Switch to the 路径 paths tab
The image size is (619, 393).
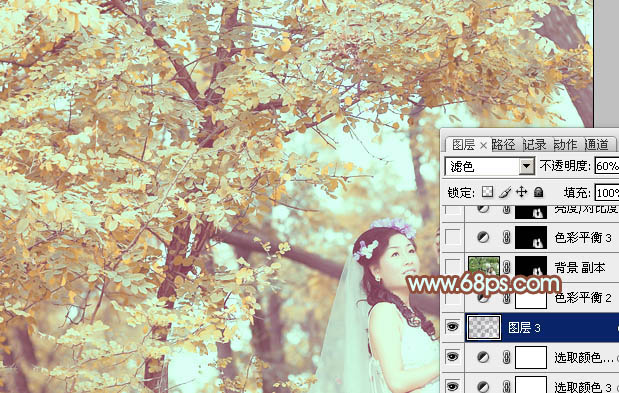(x=503, y=145)
